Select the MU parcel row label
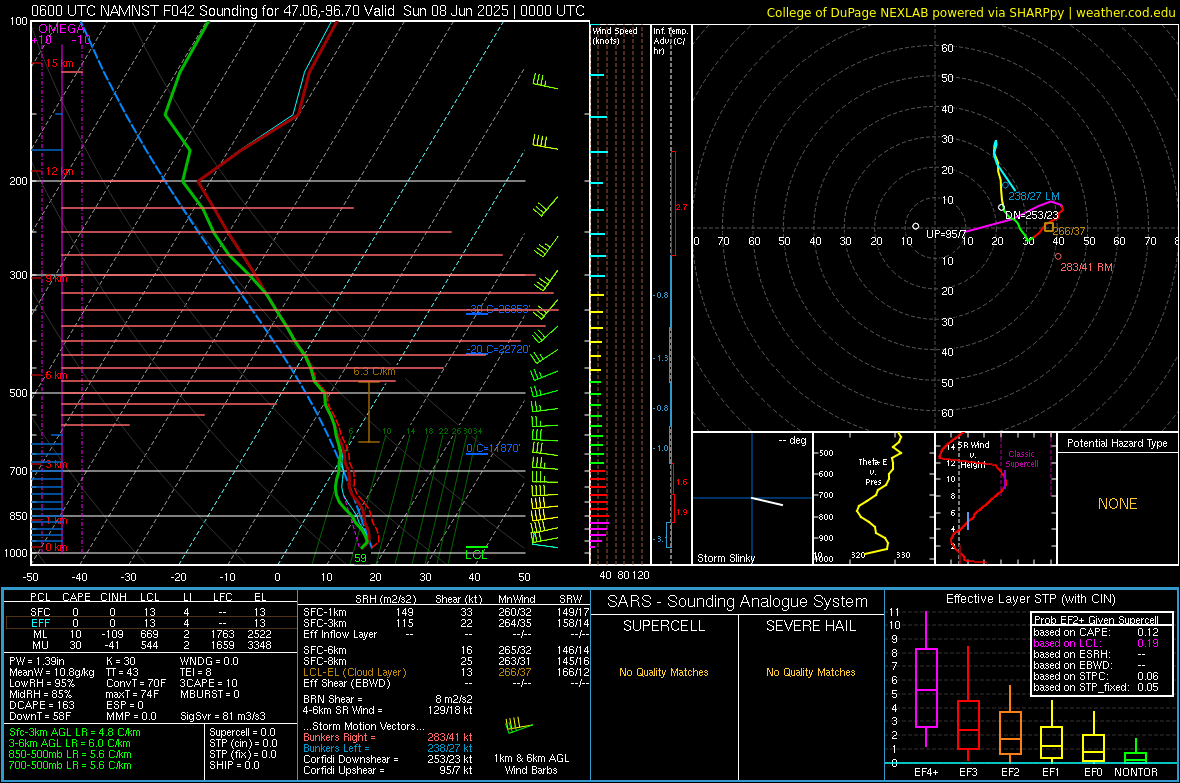Screen dimensions: 1180x783 (x=41, y=644)
